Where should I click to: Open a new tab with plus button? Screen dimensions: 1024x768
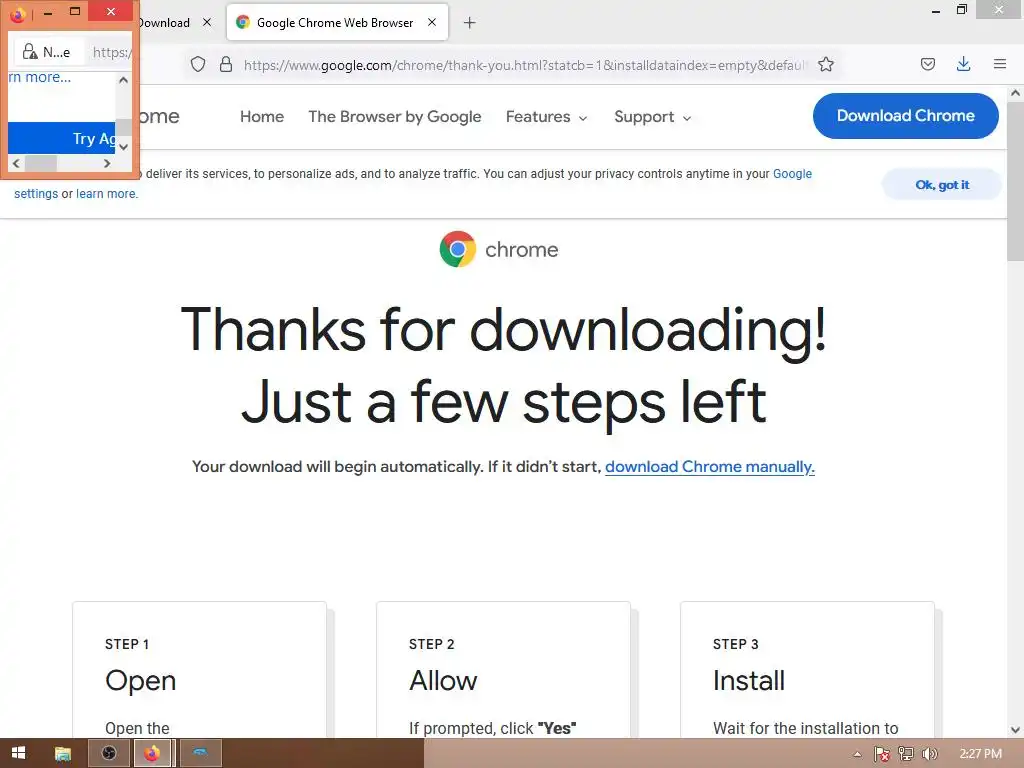click(x=469, y=23)
